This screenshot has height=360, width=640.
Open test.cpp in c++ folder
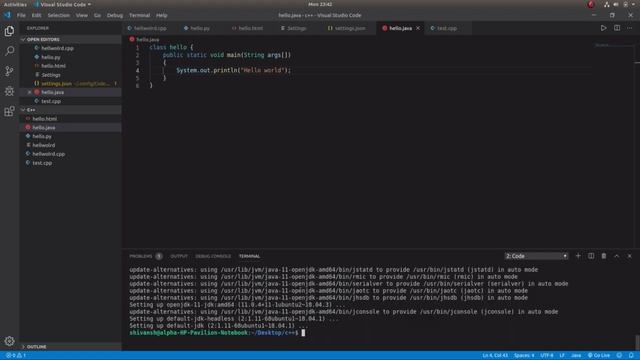(71, 163)
